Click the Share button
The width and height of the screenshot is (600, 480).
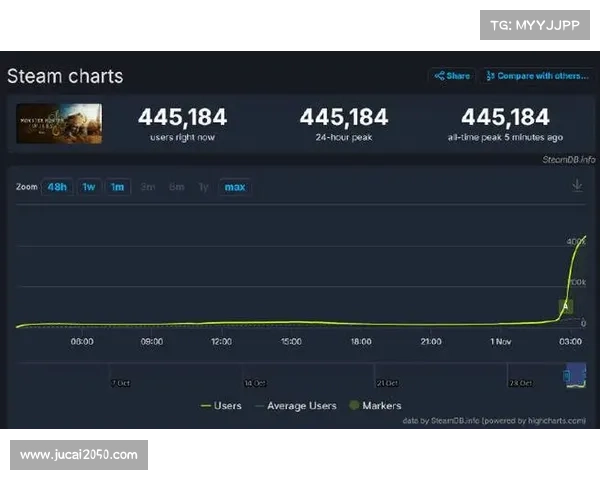click(x=452, y=76)
